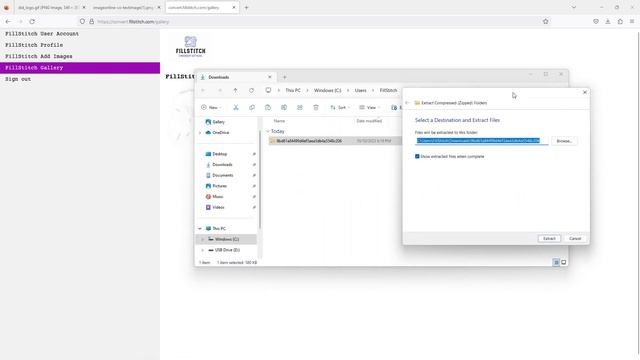Image resolution: width=640 pixels, height=360 pixels.
Task: Collapse the This PC tree node
Action: (200, 229)
